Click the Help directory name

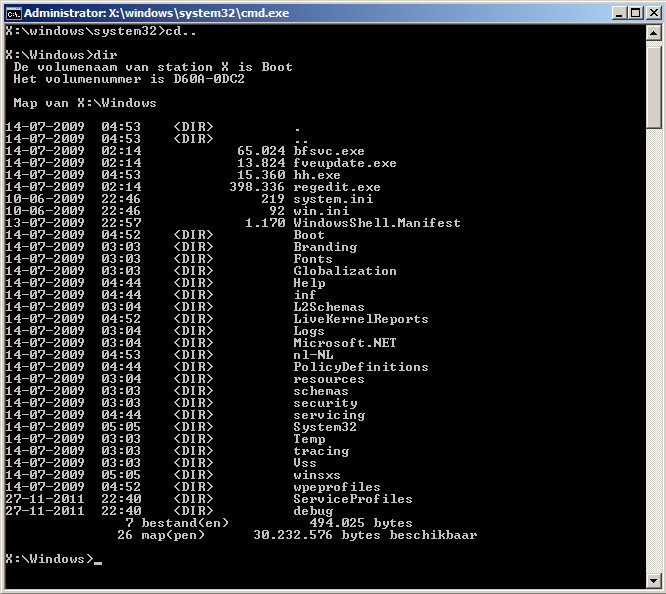point(309,283)
